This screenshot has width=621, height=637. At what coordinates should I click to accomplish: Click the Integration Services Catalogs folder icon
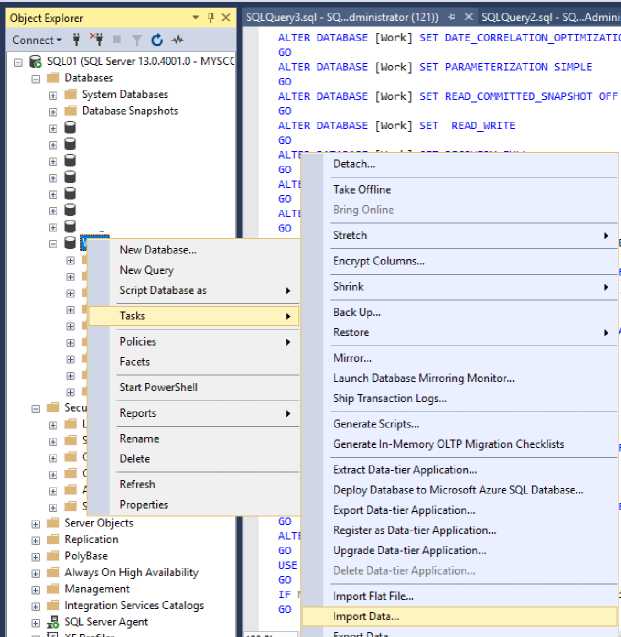coord(53,605)
